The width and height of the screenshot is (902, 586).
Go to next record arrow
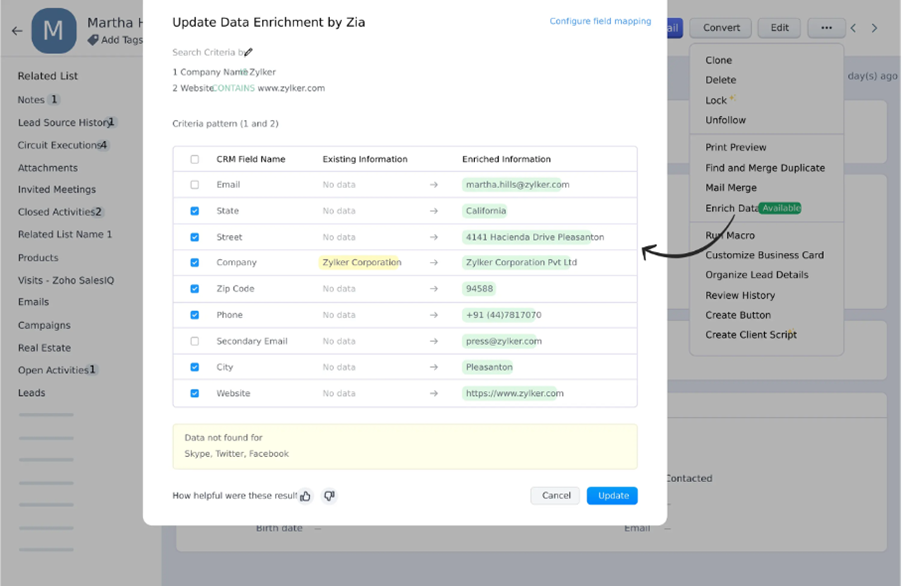pos(874,28)
